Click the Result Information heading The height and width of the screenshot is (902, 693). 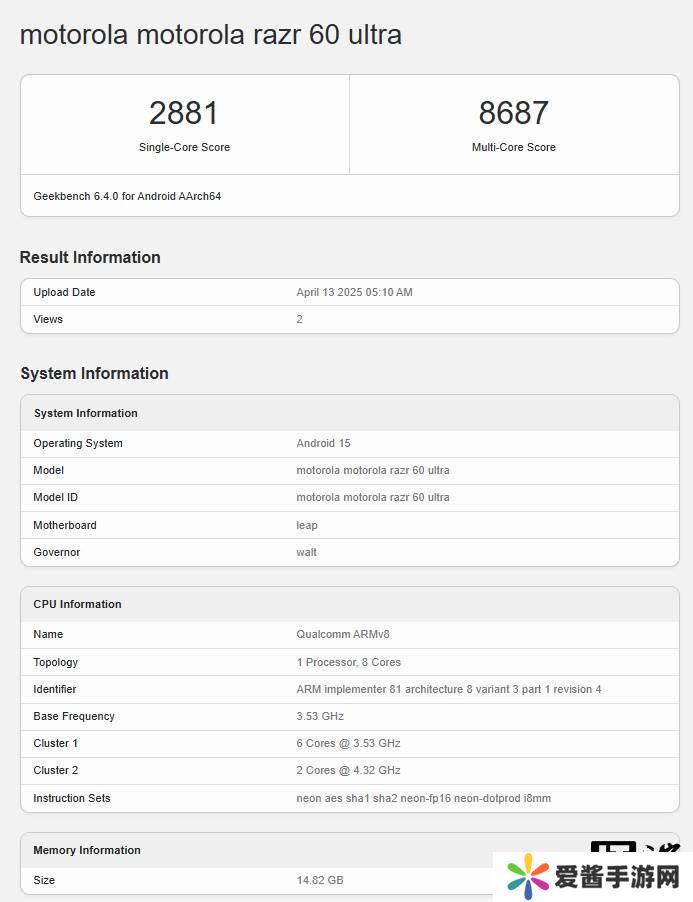pyautogui.click(x=90, y=257)
